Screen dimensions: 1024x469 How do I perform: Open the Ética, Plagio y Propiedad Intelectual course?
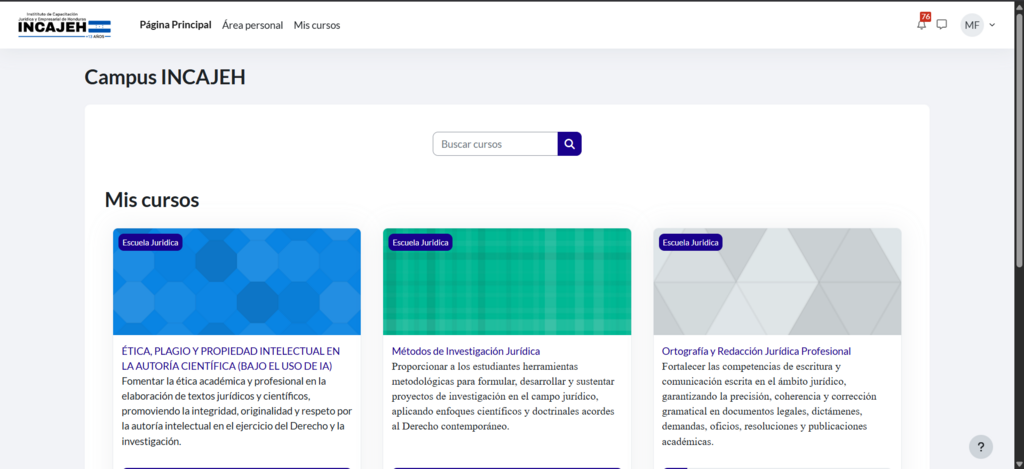tap(231, 358)
